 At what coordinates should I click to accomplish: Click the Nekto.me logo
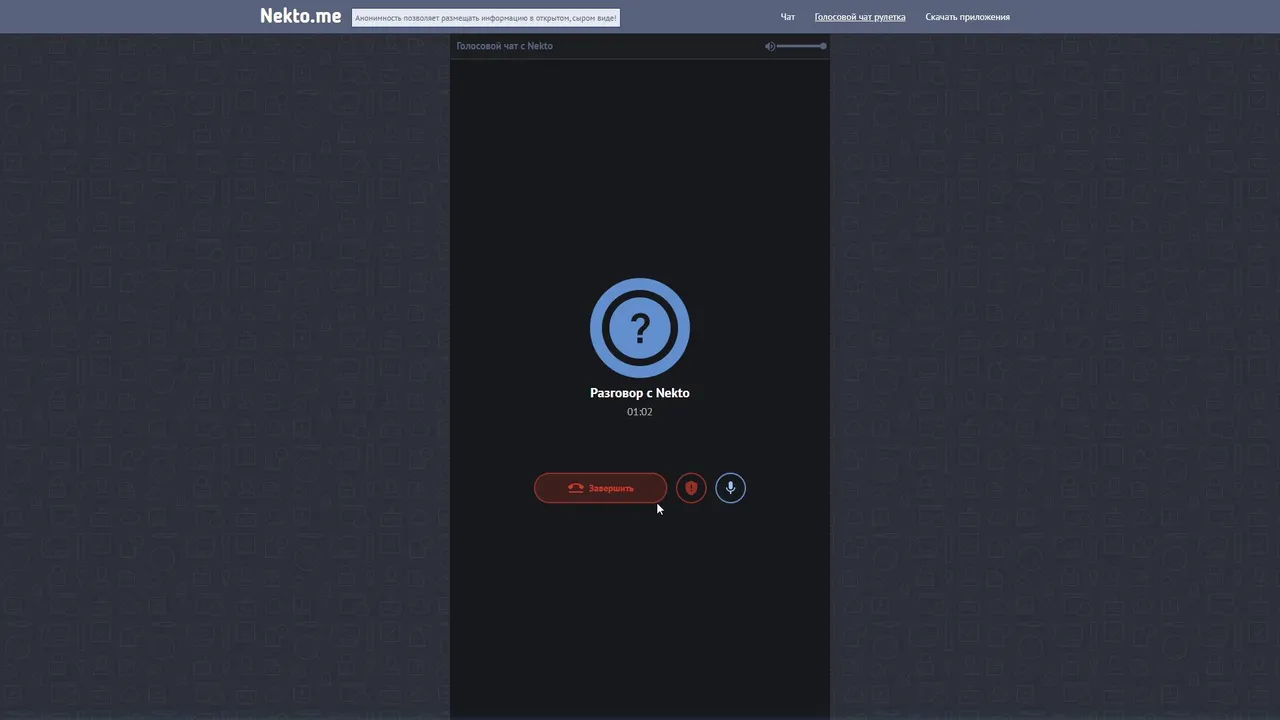point(300,16)
